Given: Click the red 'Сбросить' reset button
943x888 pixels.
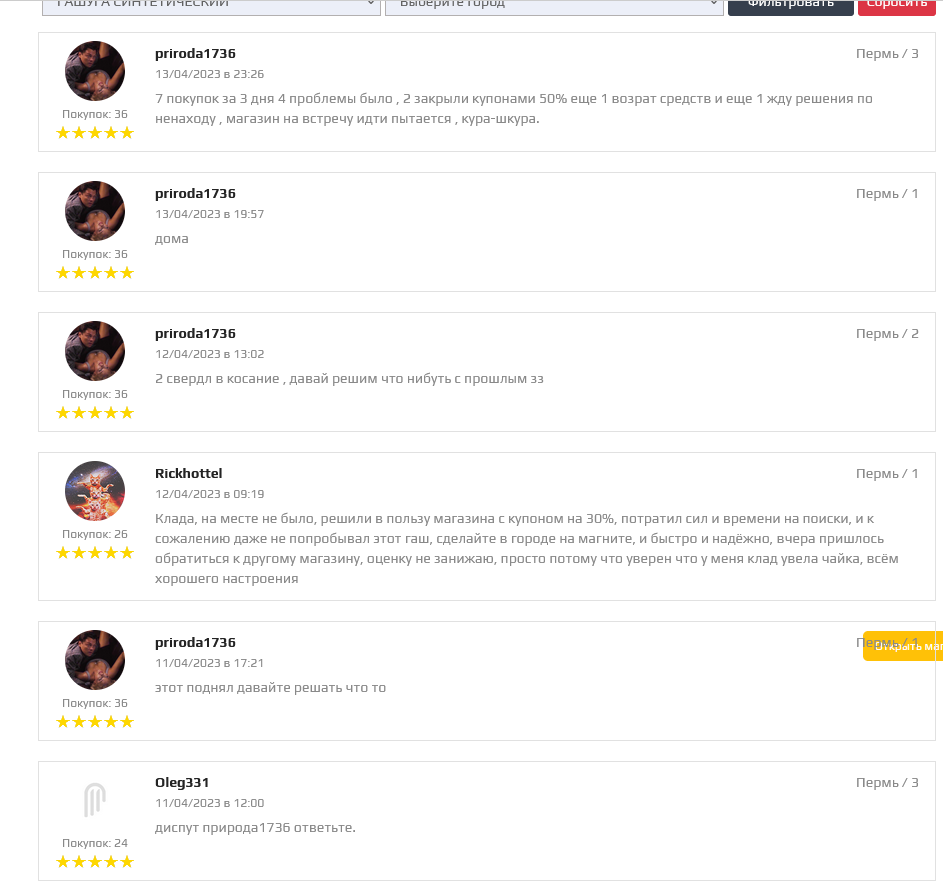Looking at the screenshot, I should pos(897,6).
